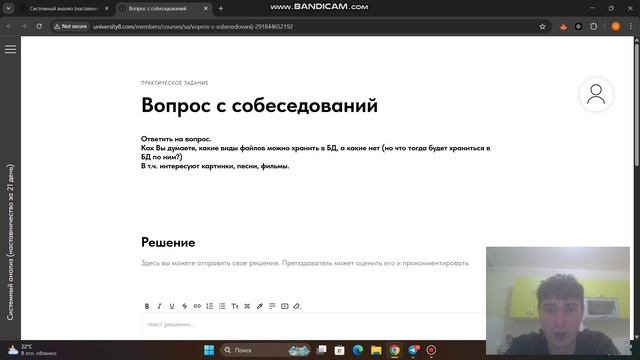Open File Explorer from the taskbar
Image resolution: width=640 pixels, height=360 pixels.
click(x=376, y=350)
